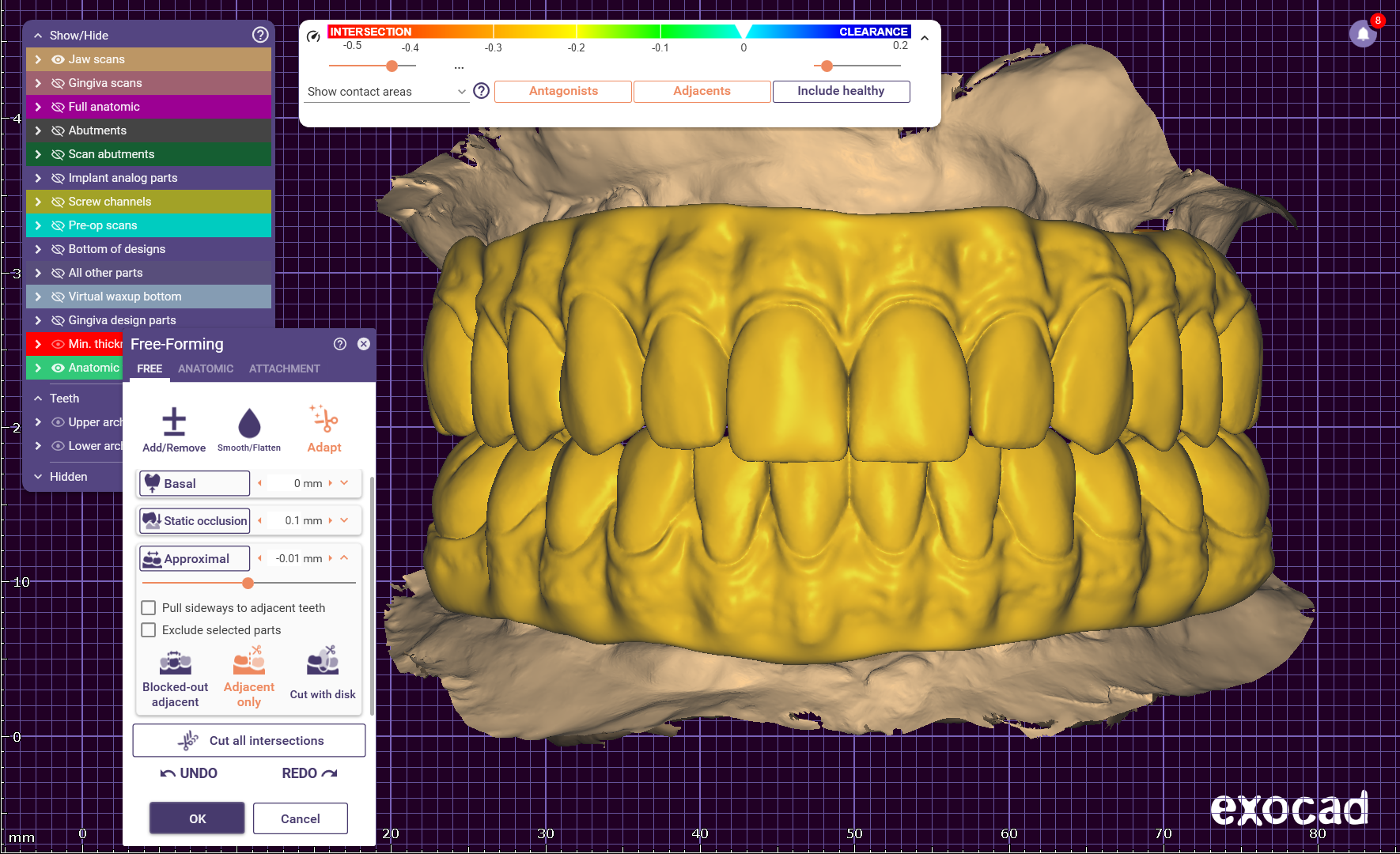The height and width of the screenshot is (854, 1400).
Task: Open the Show contact areas dropdown
Action: click(386, 92)
